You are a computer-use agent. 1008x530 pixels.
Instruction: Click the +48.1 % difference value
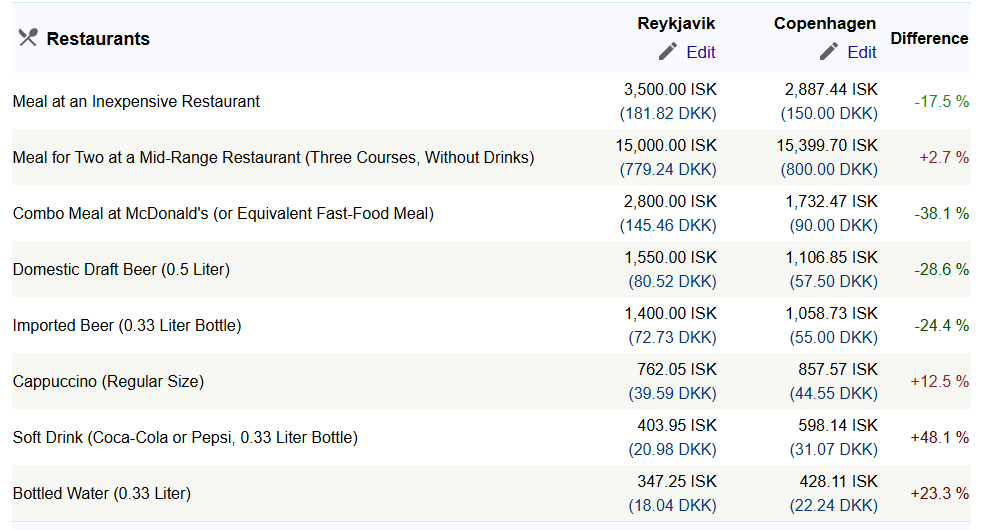click(940, 437)
